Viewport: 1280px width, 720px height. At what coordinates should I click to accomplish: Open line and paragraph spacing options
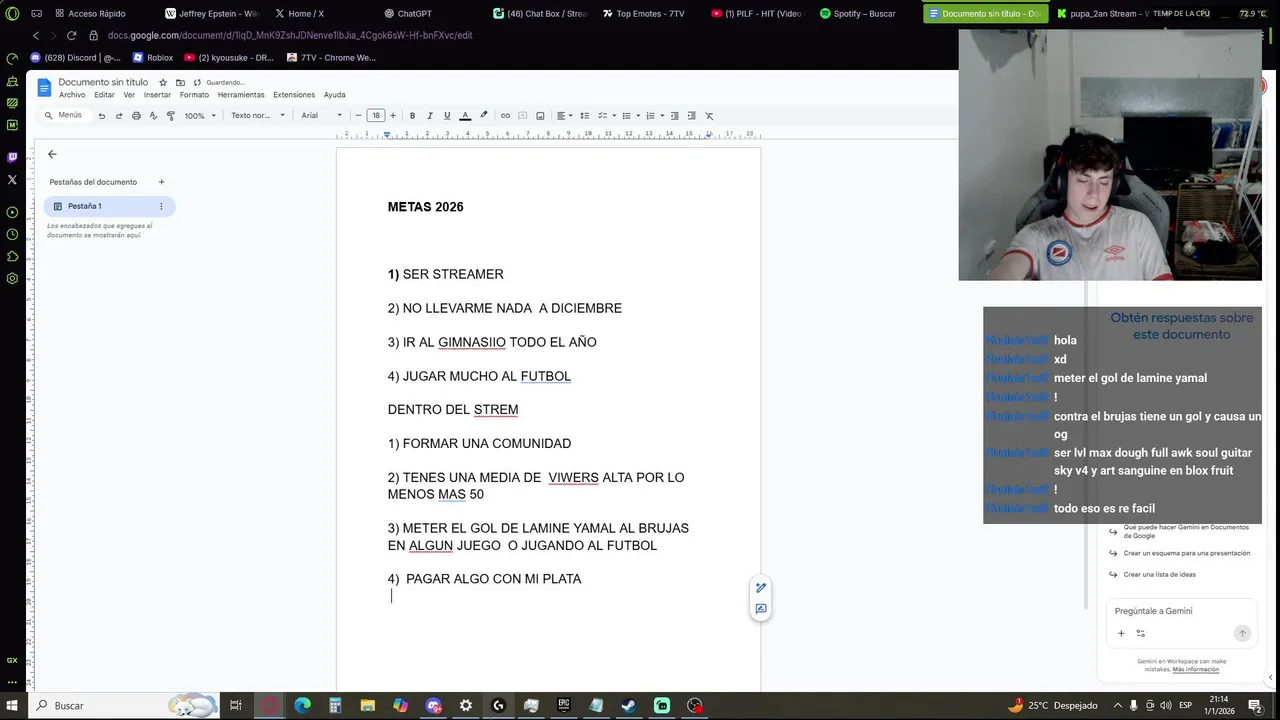click(585, 116)
